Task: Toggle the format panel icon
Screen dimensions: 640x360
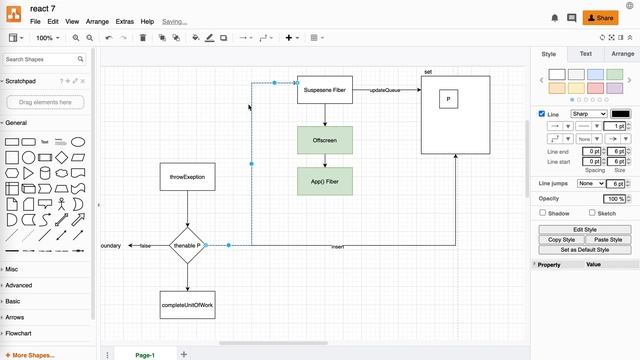Action: pyautogui.click(x=620, y=38)
